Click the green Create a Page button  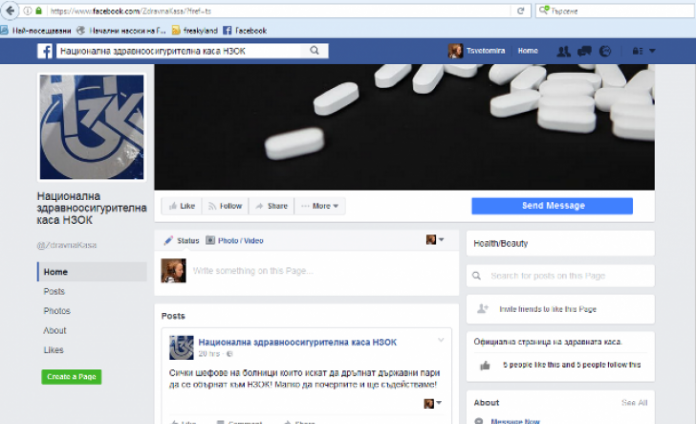click(71, 377)
